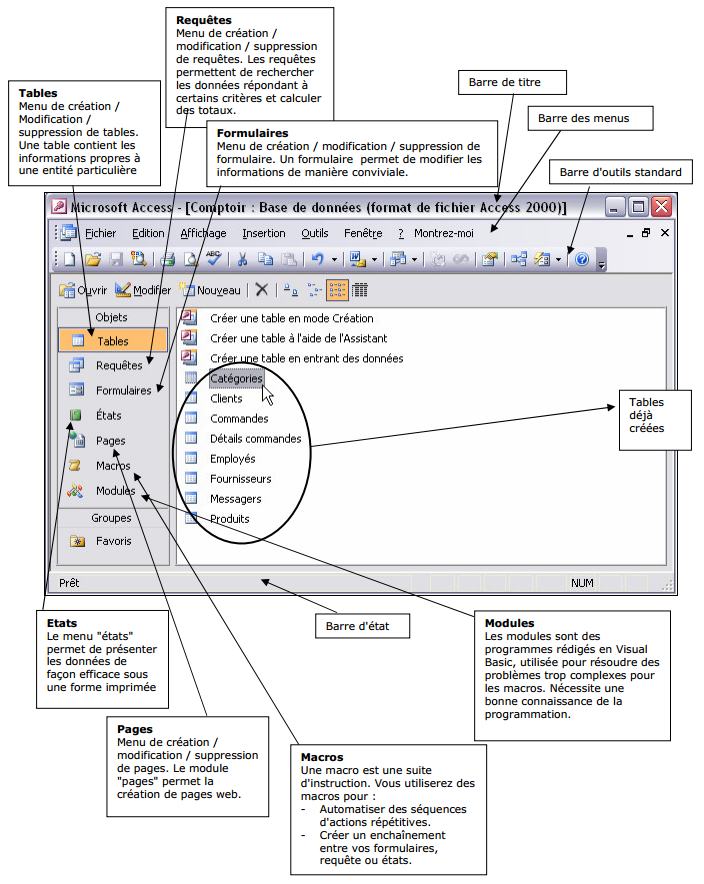
Task: Expand the New Object dropdown arrow
Action: pos(558,259)
